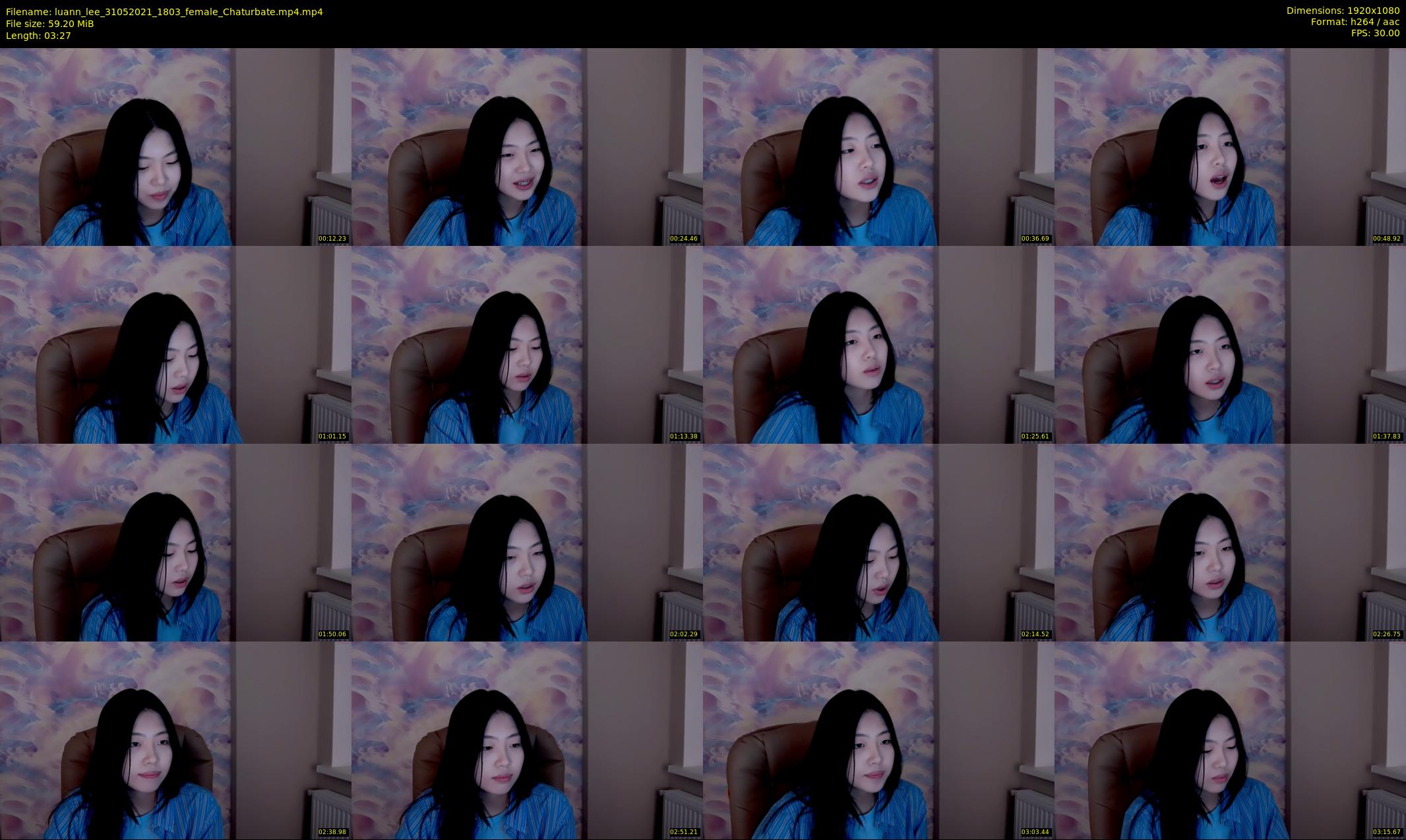
Task: Choose the thumbnail stamped 01:13.38
Action: (x=527, y=344)
